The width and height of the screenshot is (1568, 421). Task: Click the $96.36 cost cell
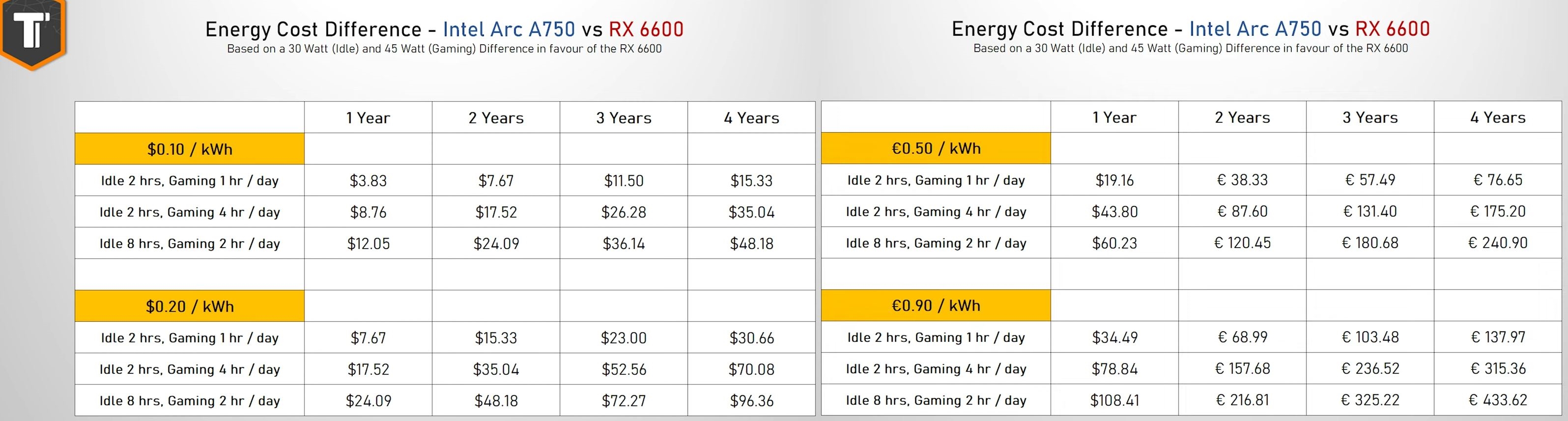pos(751,401)
